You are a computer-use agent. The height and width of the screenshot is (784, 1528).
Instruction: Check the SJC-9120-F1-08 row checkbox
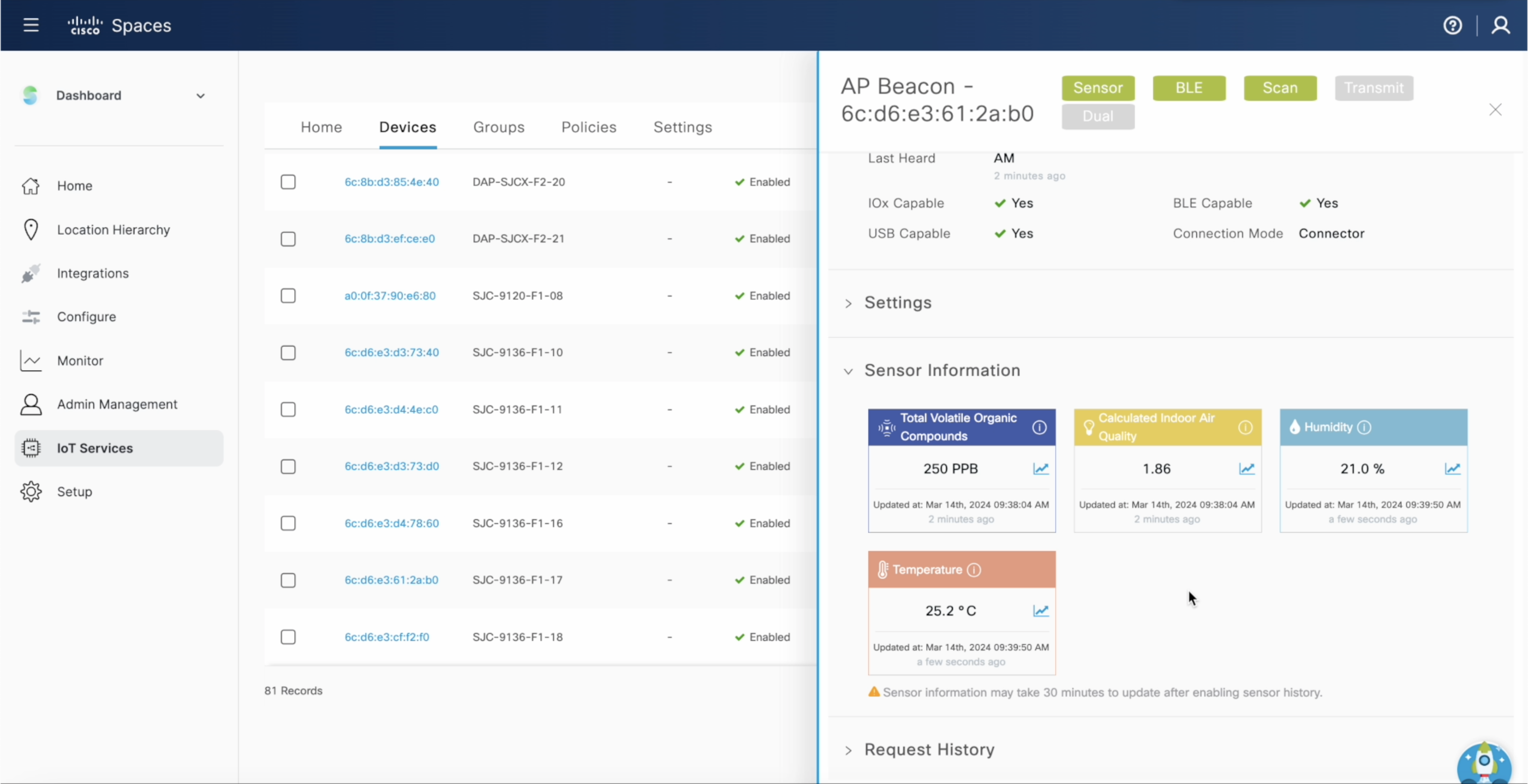(x=288, y=296)
